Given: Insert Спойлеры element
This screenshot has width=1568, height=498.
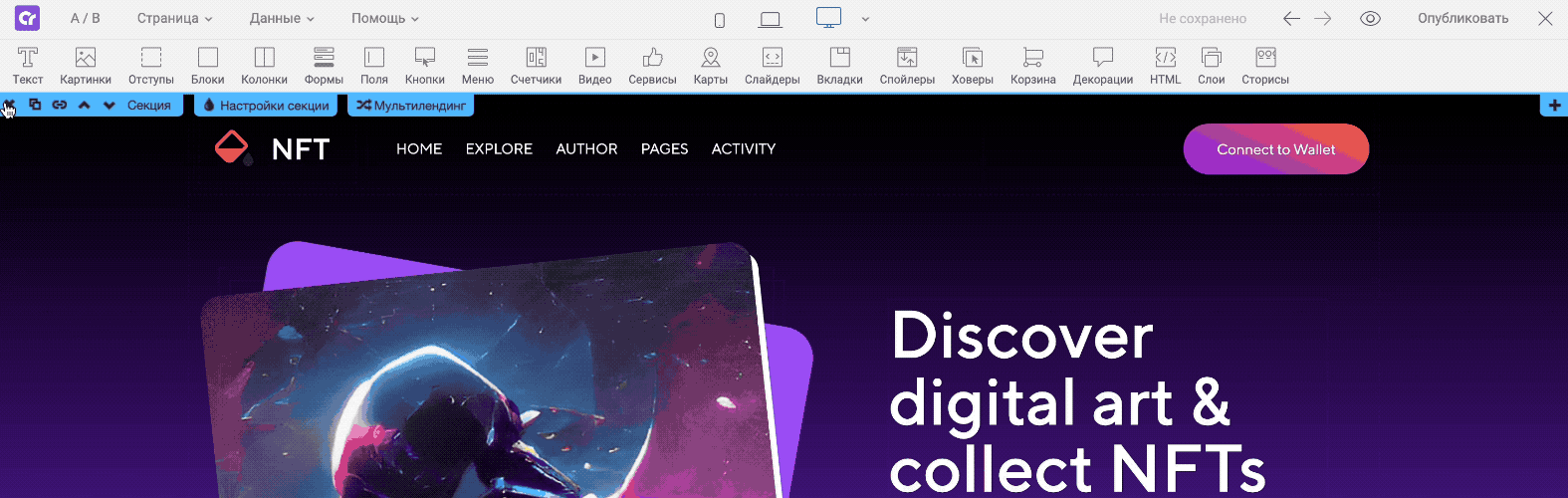Looking at the screenshot, I should tap(907, 66).
